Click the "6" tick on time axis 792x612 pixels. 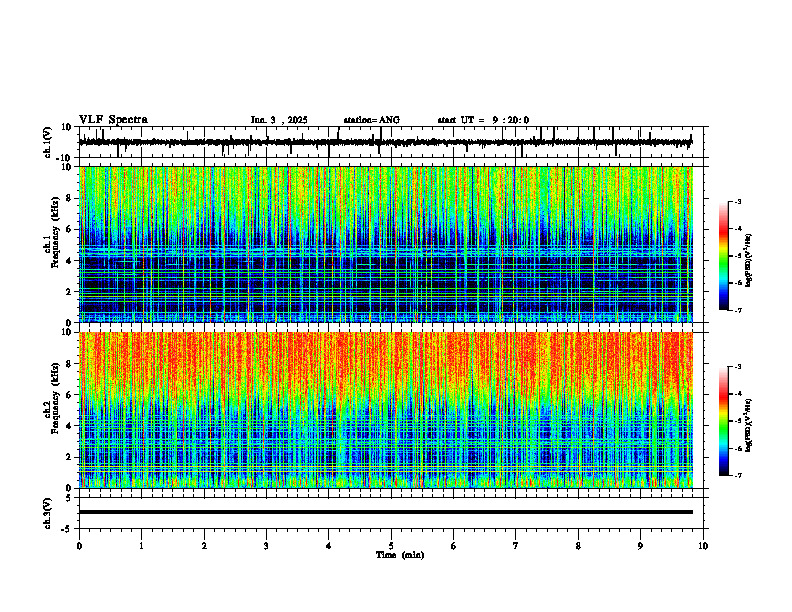click(454, 546)
